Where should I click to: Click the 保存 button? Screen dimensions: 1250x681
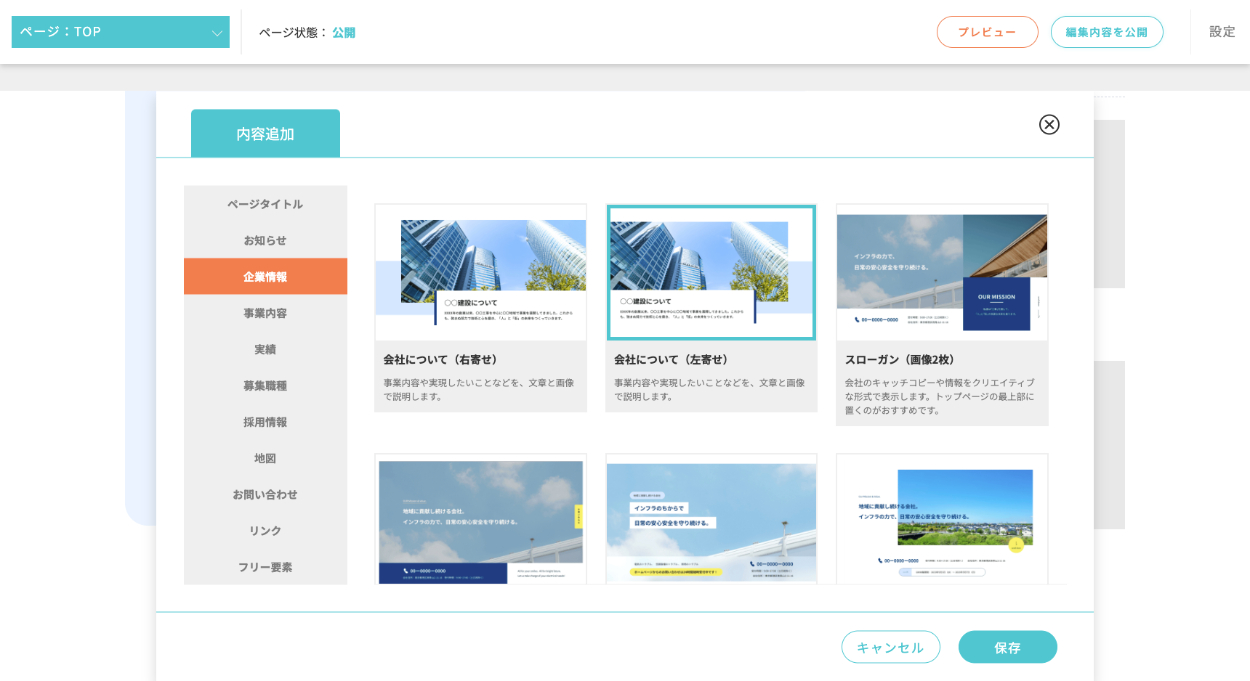coord(1007,647)
